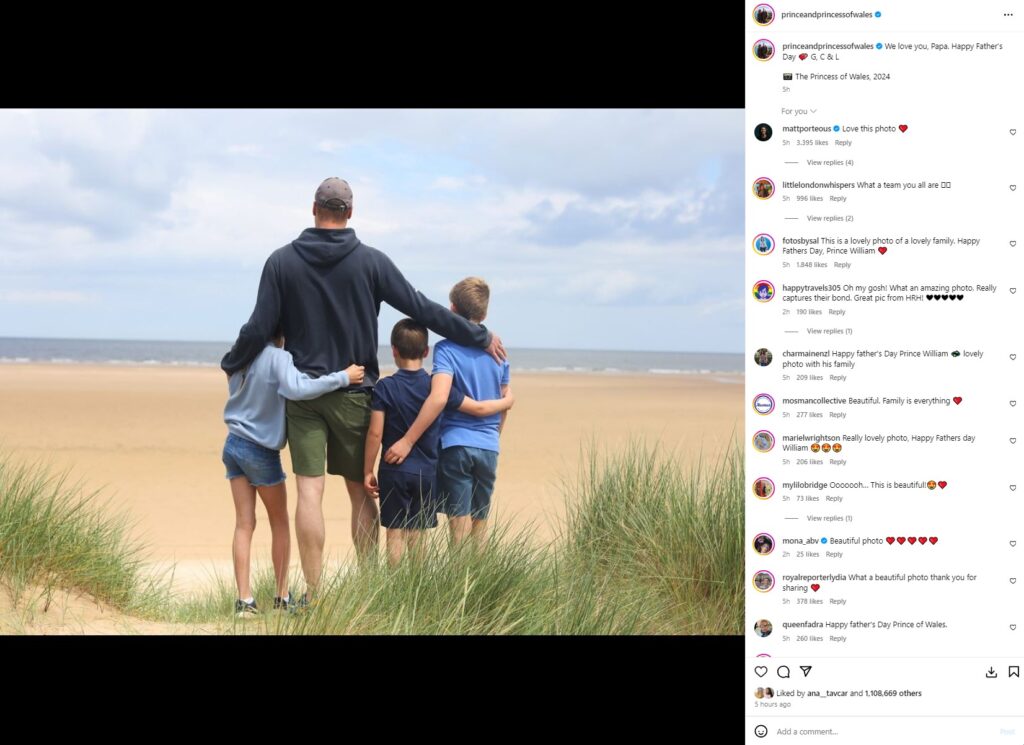
Task: Reply to royalreporterlydia comment
Action: coord(837,601)
